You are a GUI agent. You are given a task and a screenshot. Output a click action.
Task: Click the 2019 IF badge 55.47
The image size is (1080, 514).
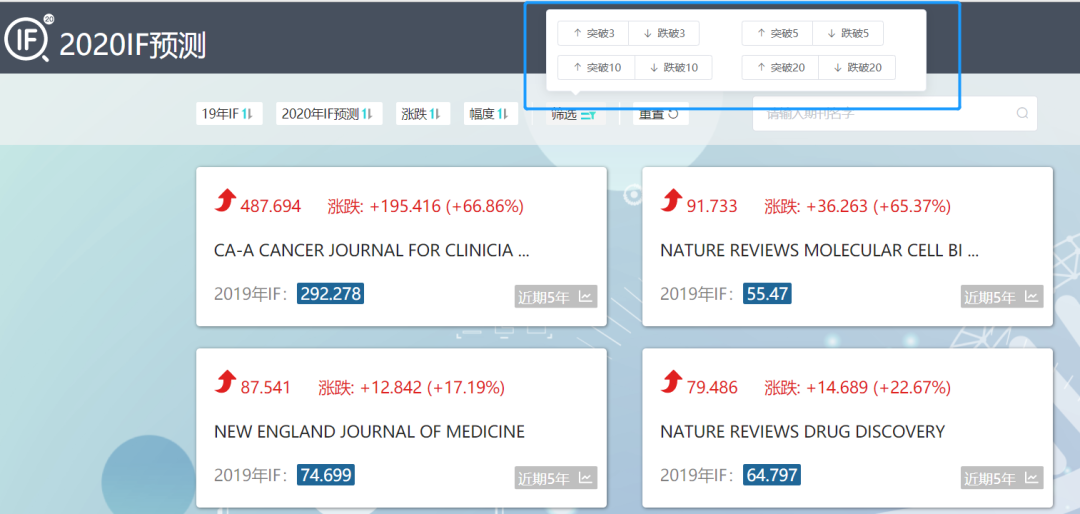pyautogui.click(x=767, y=294)
